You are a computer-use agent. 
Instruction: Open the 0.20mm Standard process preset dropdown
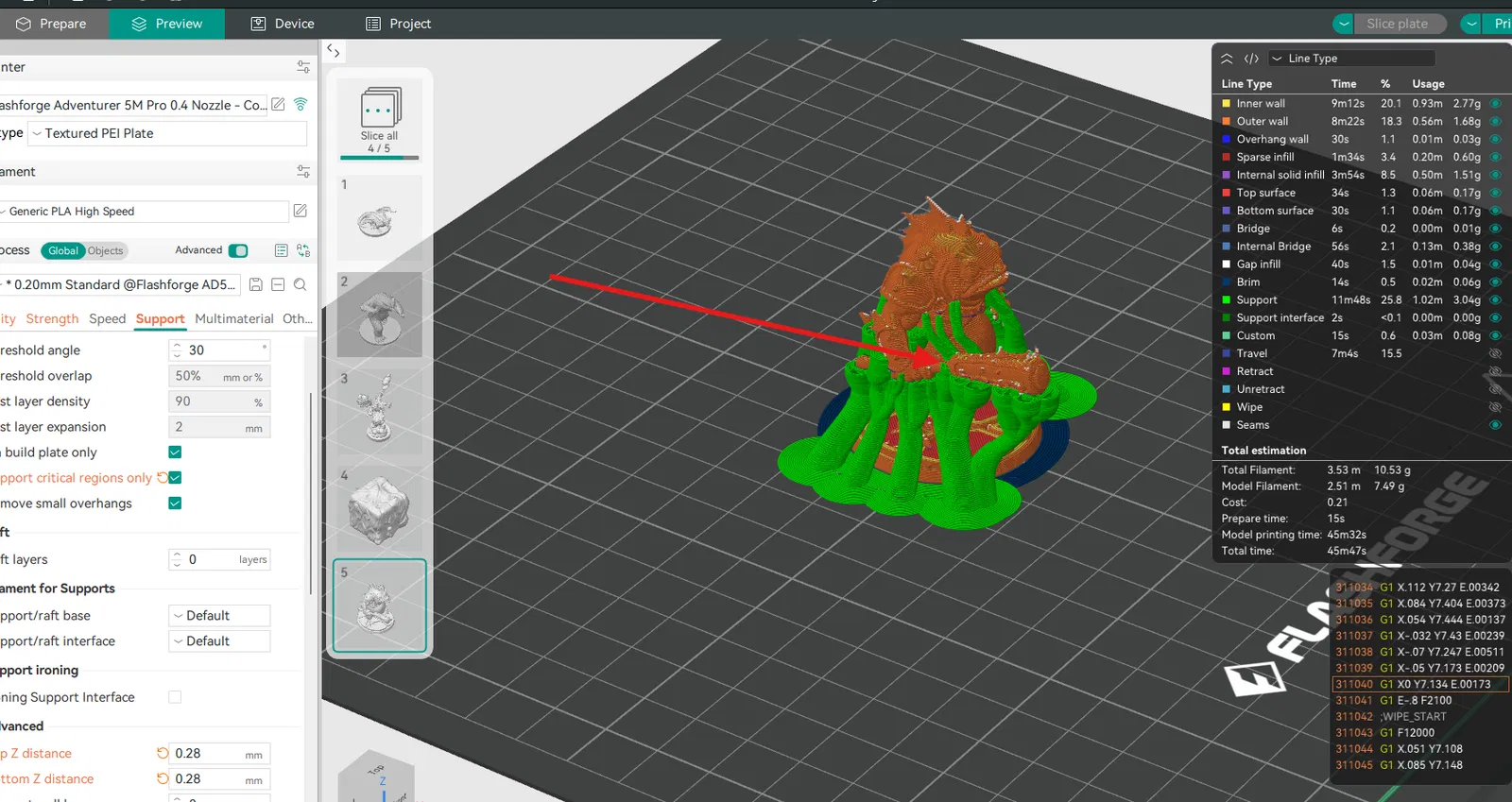tap(120, 284)
